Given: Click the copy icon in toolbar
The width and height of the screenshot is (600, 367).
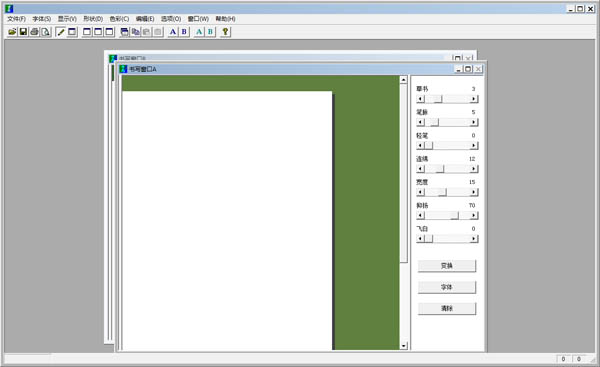Looking at the screenshot, I should (135, 32).
